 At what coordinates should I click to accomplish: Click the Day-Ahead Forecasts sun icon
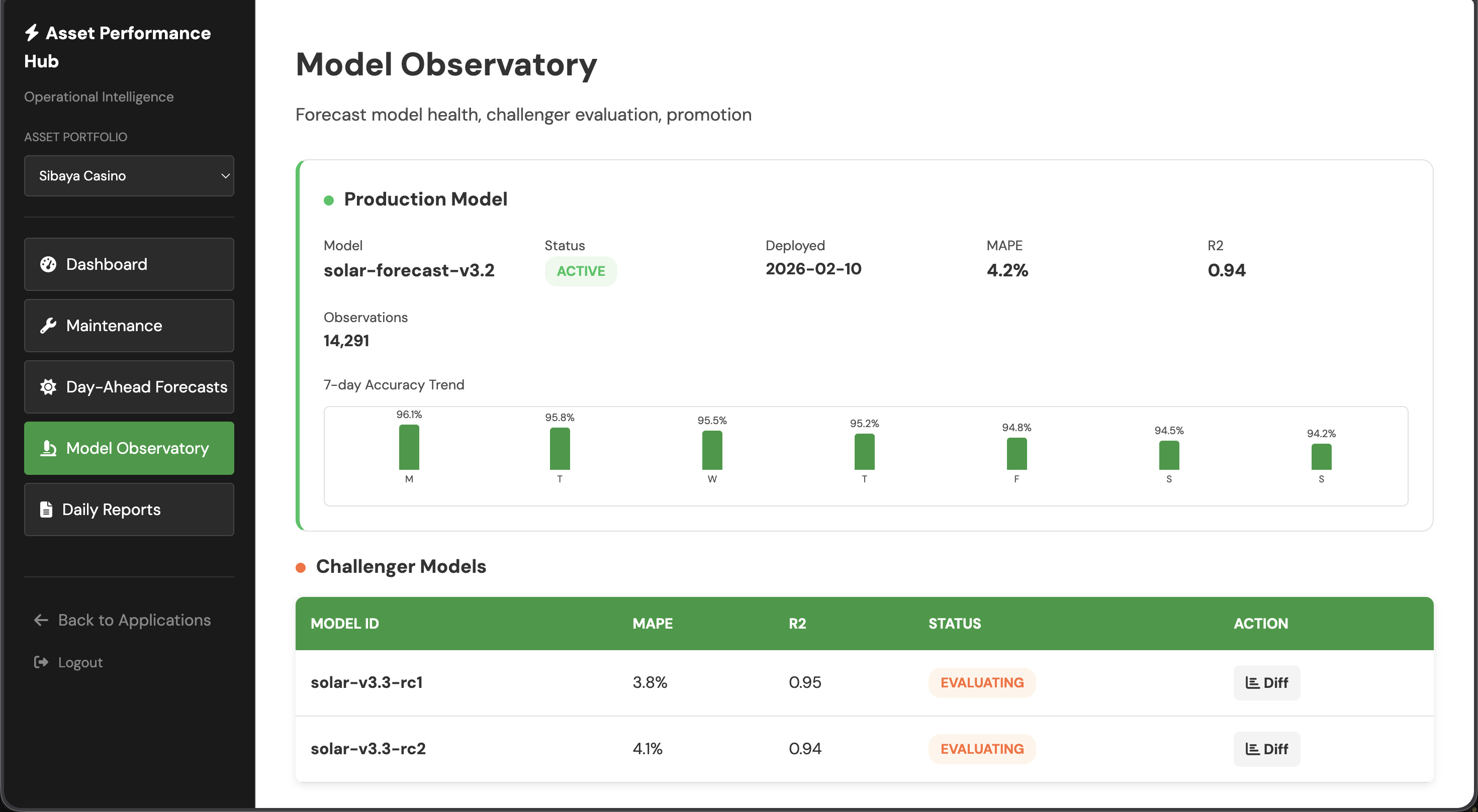pos(48,387)
